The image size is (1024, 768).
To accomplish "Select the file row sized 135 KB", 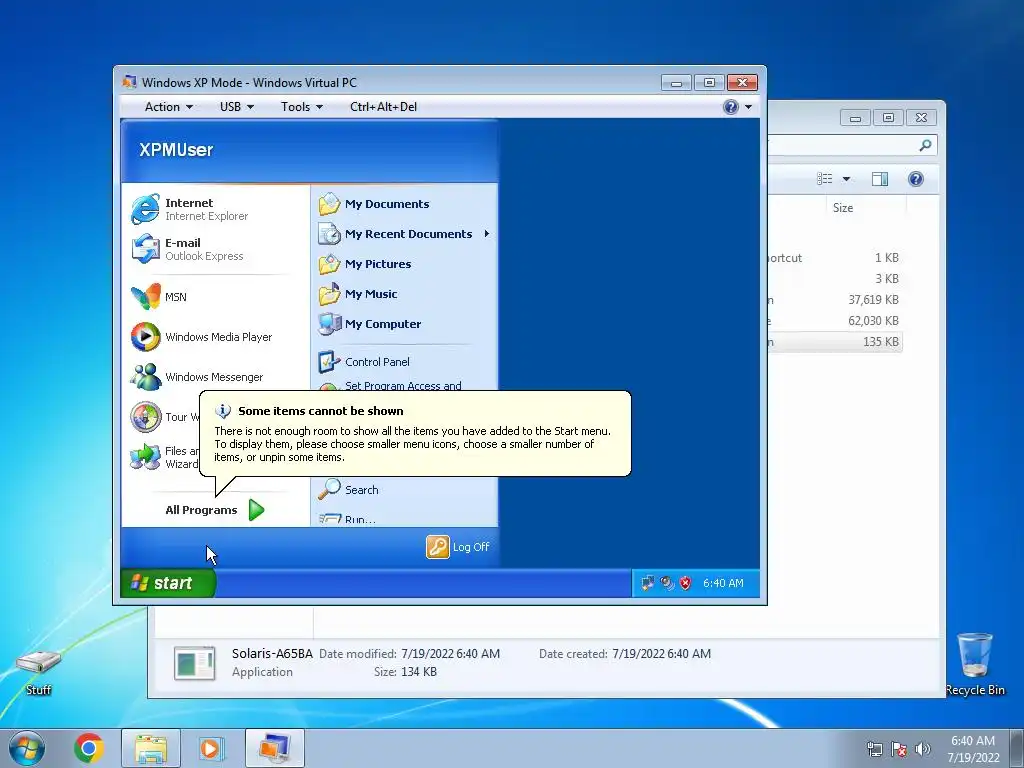I will pos(835,342).
